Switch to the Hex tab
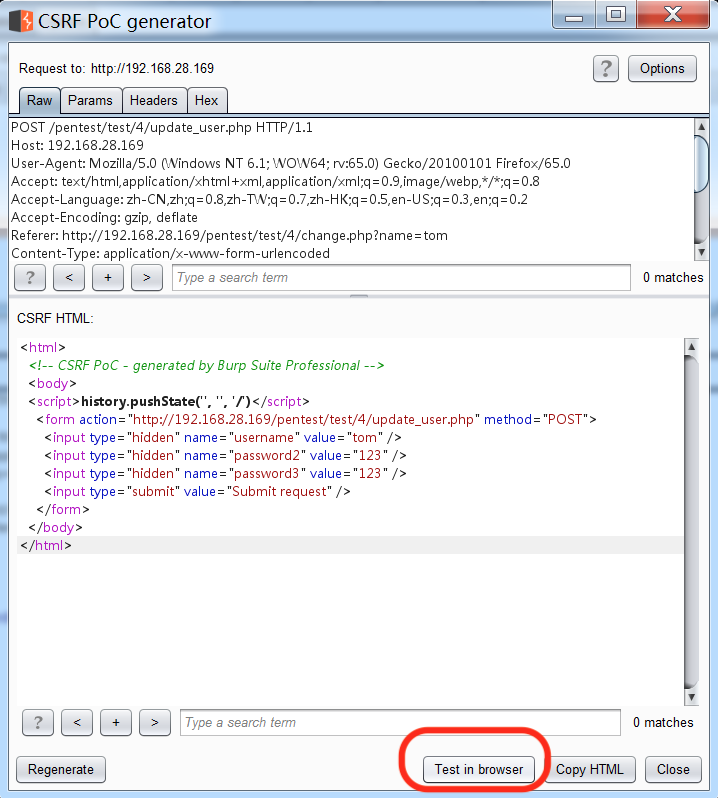The width and height of the screenshot is (718, 798). coord(207,100)
